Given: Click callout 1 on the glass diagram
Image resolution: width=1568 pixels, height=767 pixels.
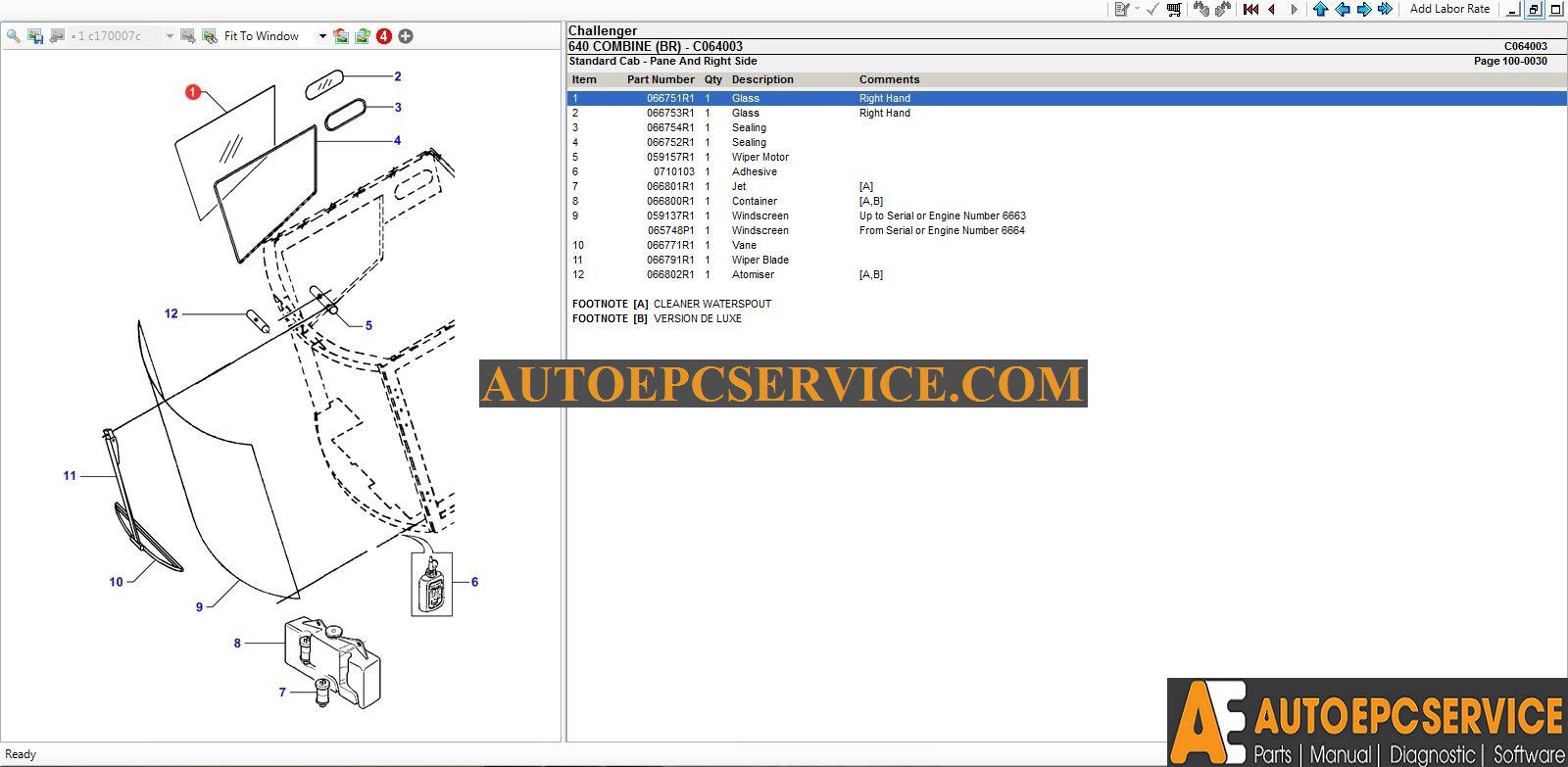Looking at the screenshot, I should (x=193, y=92).
